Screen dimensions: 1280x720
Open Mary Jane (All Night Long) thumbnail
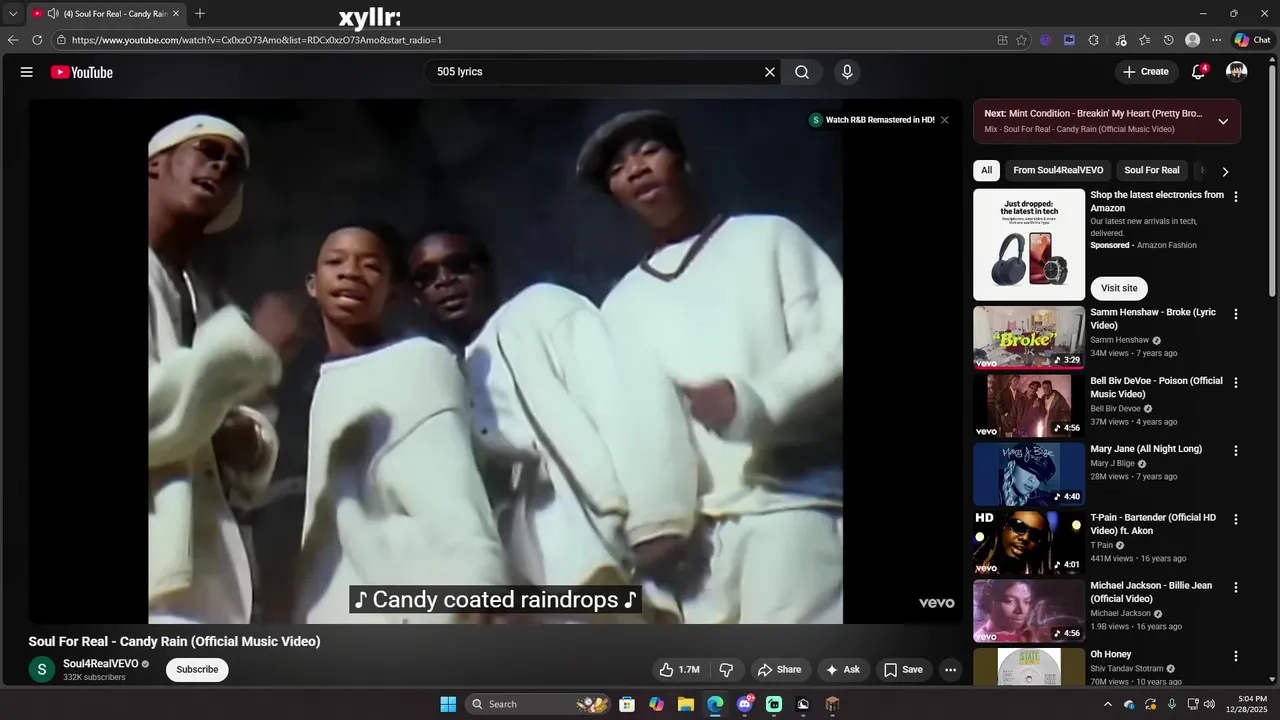click(1029, 475)
